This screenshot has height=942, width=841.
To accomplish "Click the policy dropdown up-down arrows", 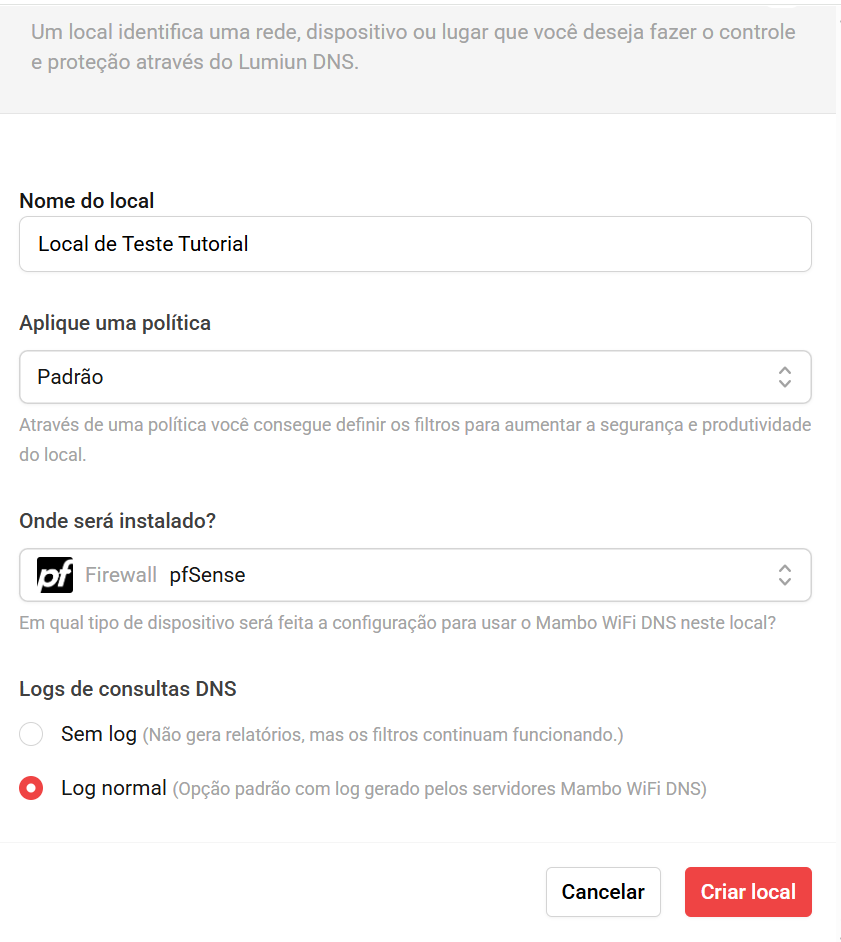I will tap(785, 377).
